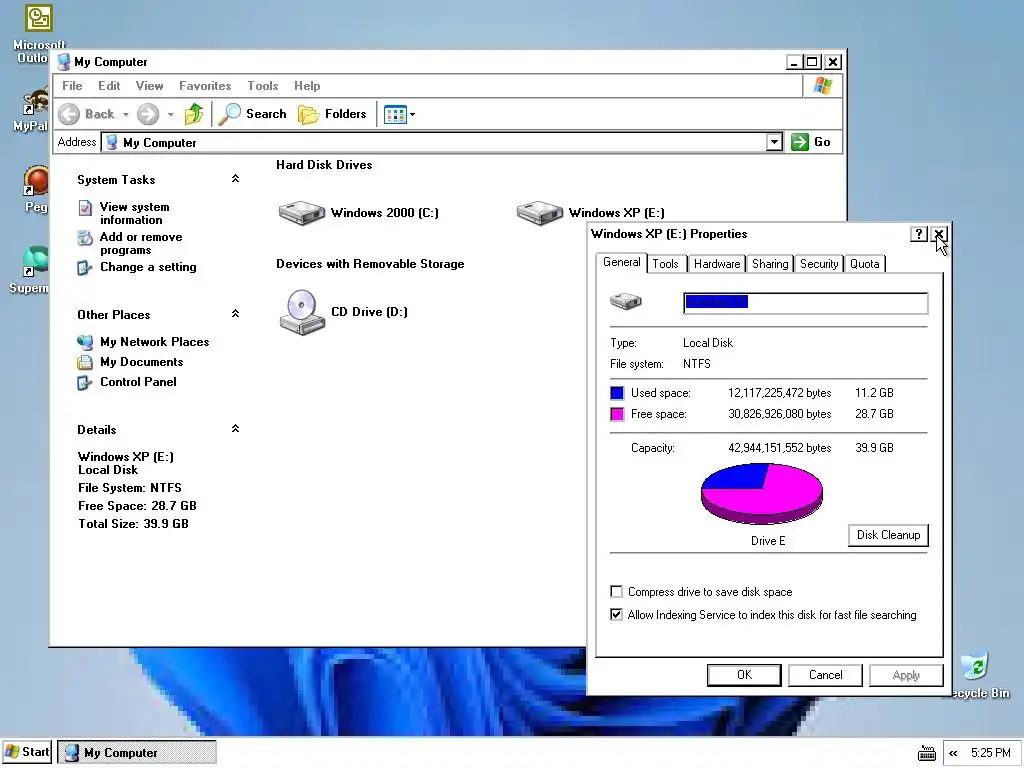
Task: Open the Back button history dropdown
Action: 125,115
